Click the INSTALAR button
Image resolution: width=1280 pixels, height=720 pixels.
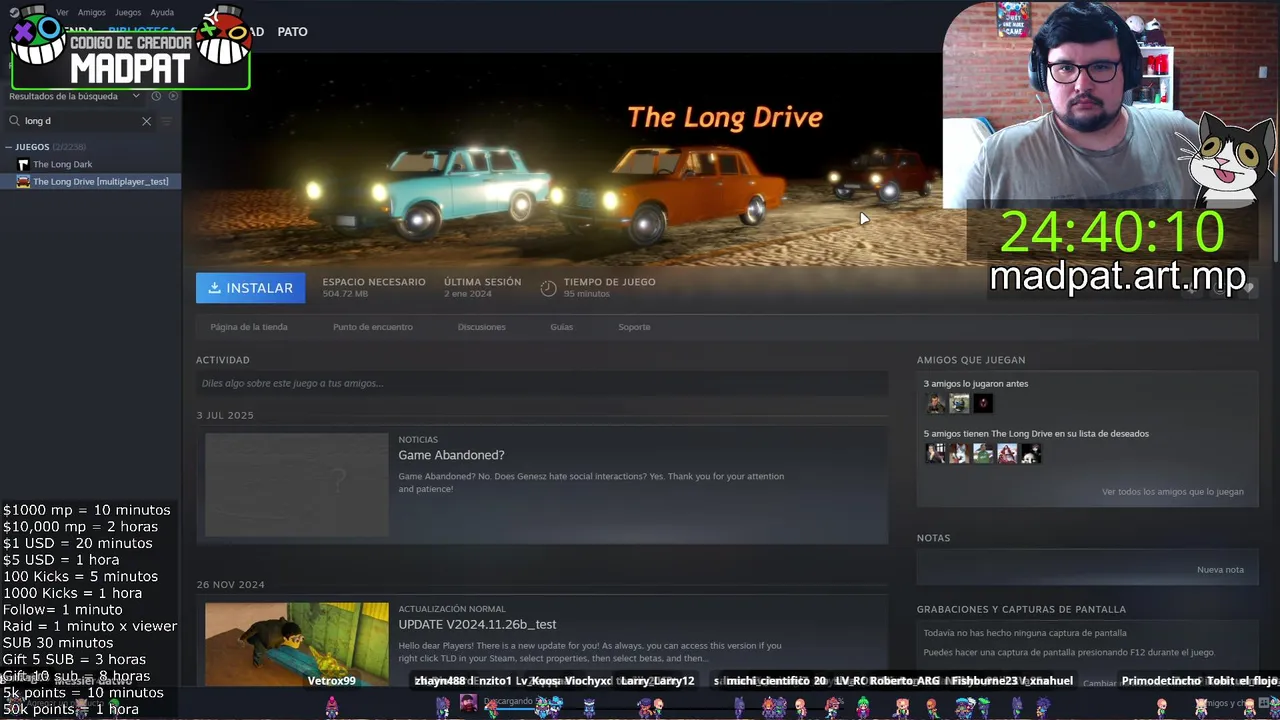point(251,288)
